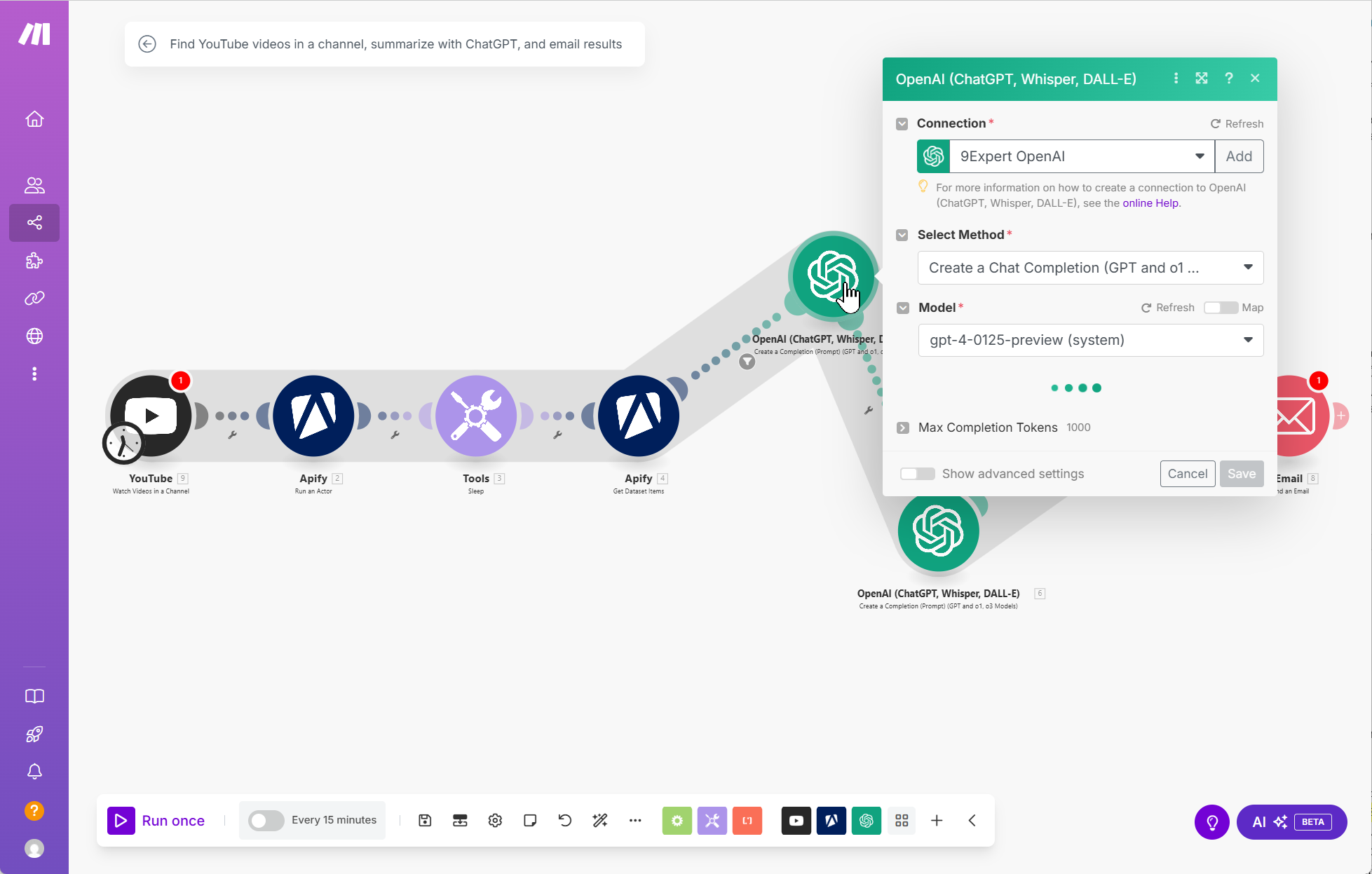
Task: Open scenario settings via the gear icon
Action: [x=494, y=820]
